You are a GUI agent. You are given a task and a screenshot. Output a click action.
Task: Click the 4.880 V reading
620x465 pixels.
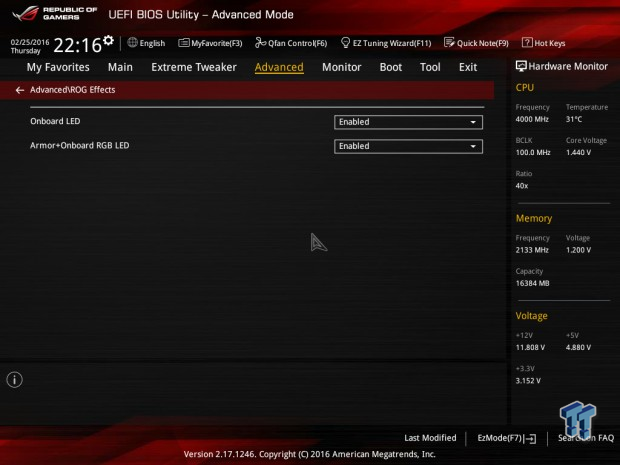578,347
